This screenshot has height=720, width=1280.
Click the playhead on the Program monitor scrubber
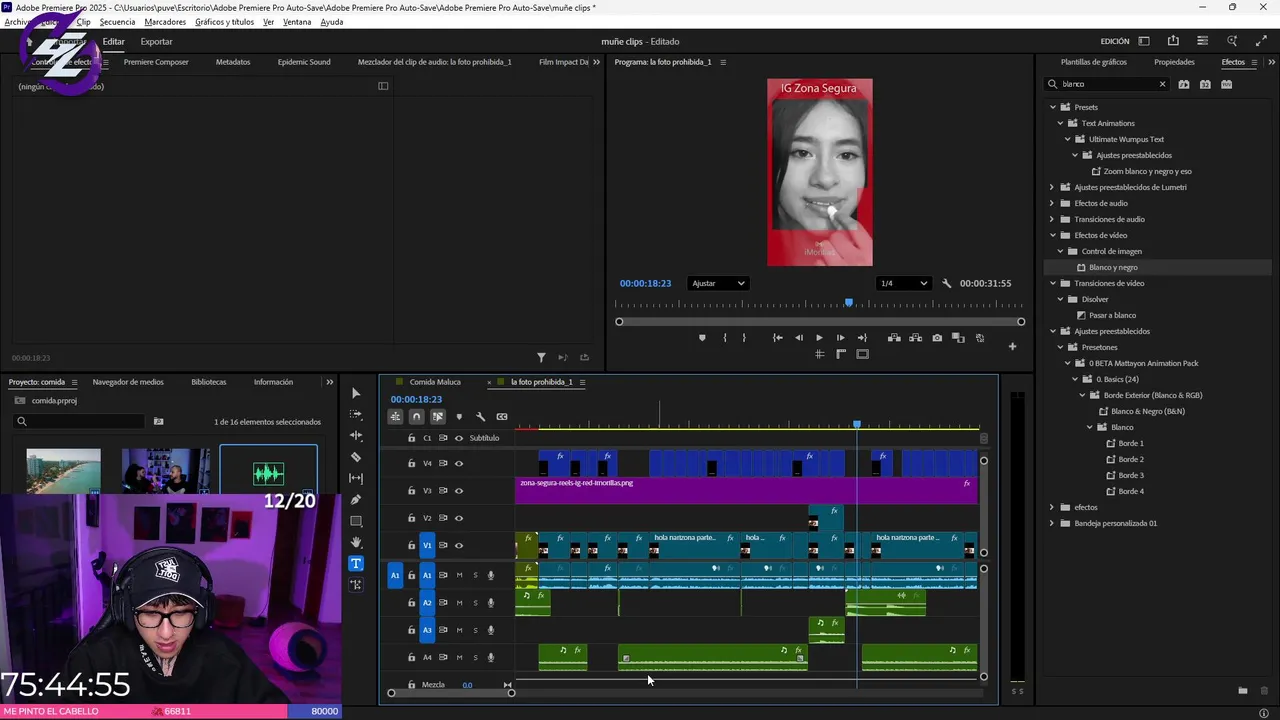coord(849,303)
